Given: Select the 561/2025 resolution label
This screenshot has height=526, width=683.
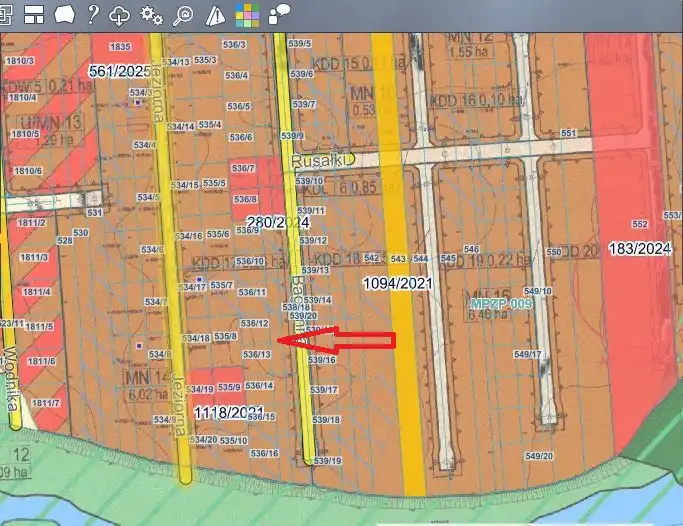Looking at the screenshot, I should pyautogui.click(x=119, y=71).
